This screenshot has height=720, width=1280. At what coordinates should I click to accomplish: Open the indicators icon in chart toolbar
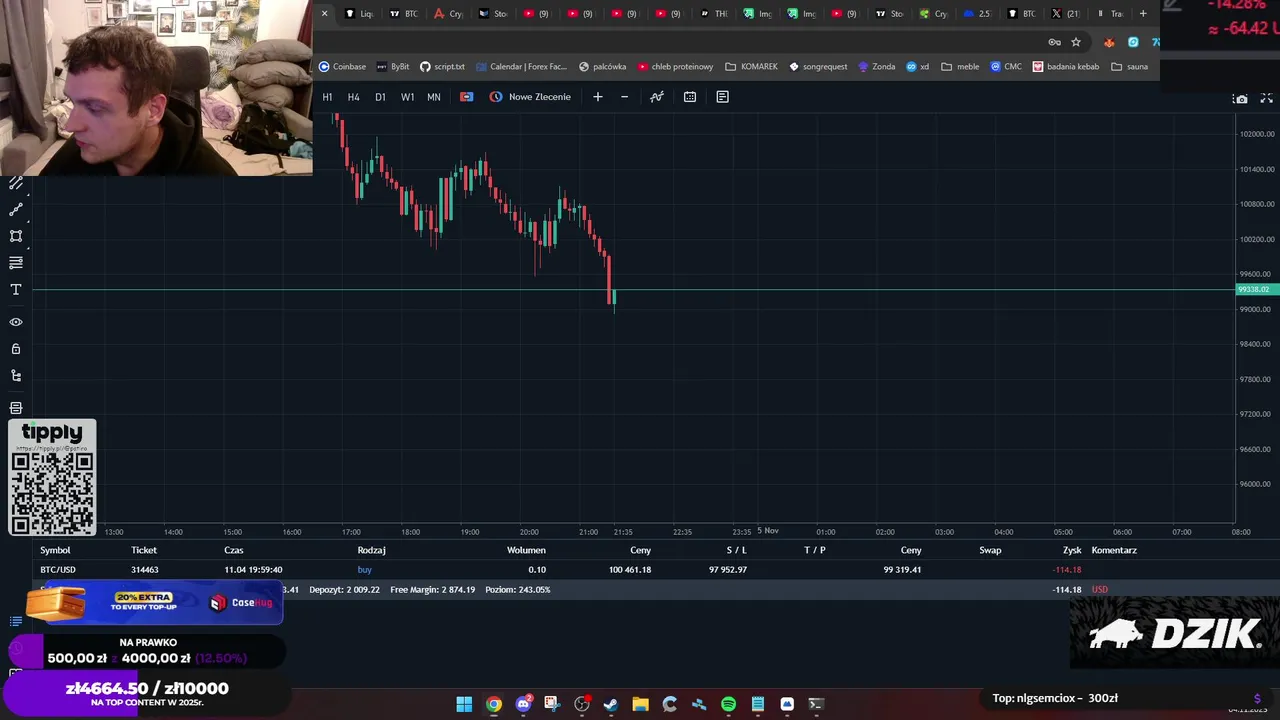tap(657, 97)
